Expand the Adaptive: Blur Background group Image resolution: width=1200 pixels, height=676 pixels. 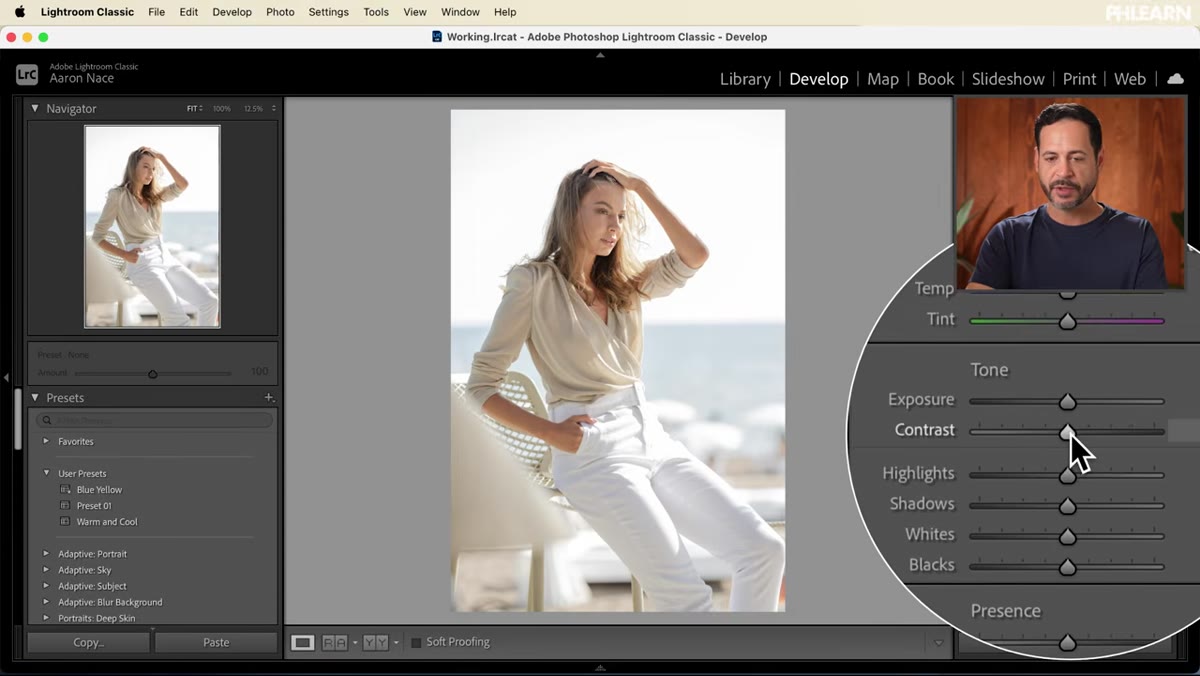tap(46, 602)
